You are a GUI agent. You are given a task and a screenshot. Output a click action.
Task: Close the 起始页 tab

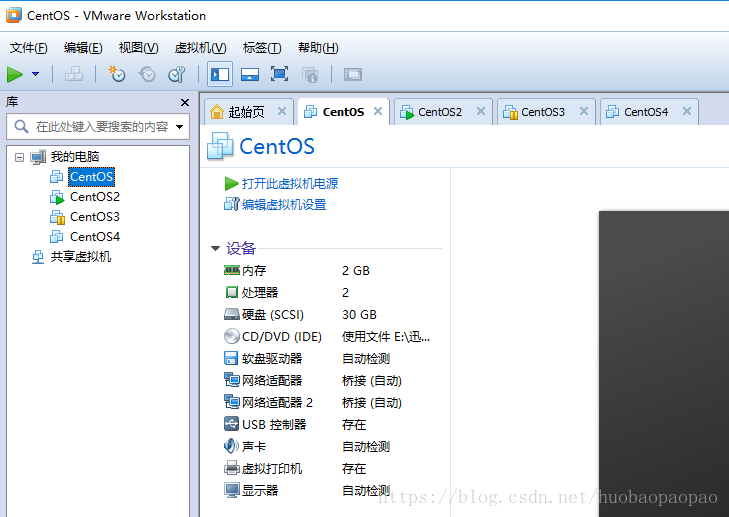point(282,111)
